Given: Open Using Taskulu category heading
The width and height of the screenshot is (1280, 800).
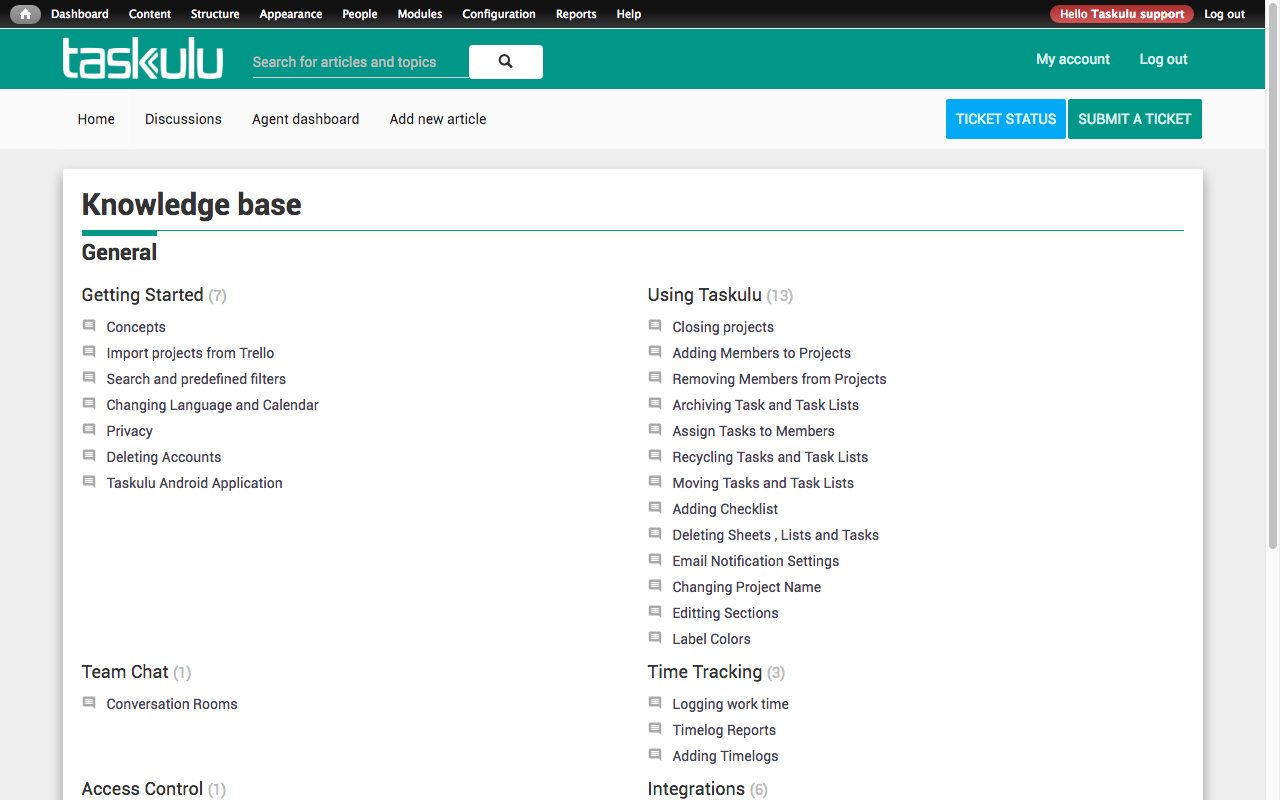Looking at the screenshot, I should pyautogui.click(x=705, y=295).
